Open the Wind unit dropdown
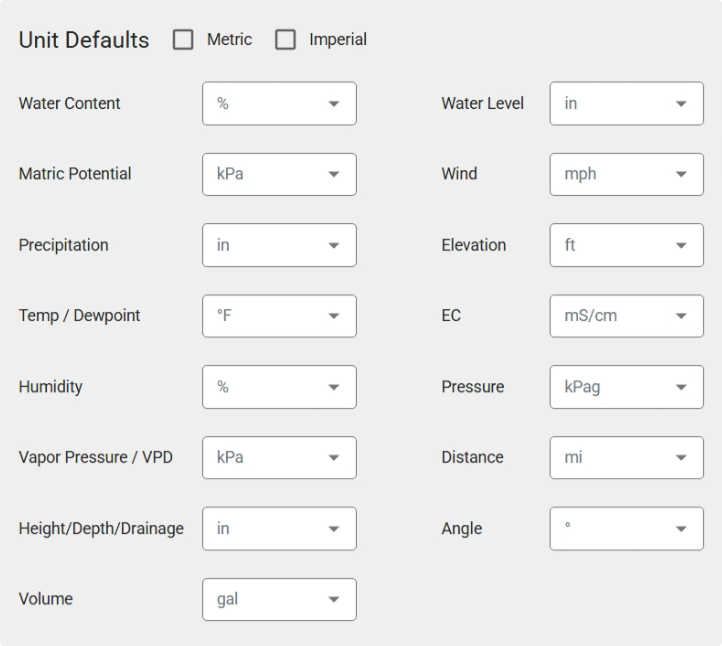Screen dimensions: 722x646 tap(626, 175)
